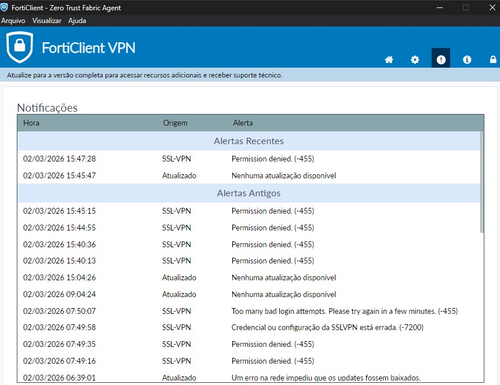Click 'Permission denied' alert at 07:49:16
The height and width of the screenshot is (385, 500).
[273, 361]
